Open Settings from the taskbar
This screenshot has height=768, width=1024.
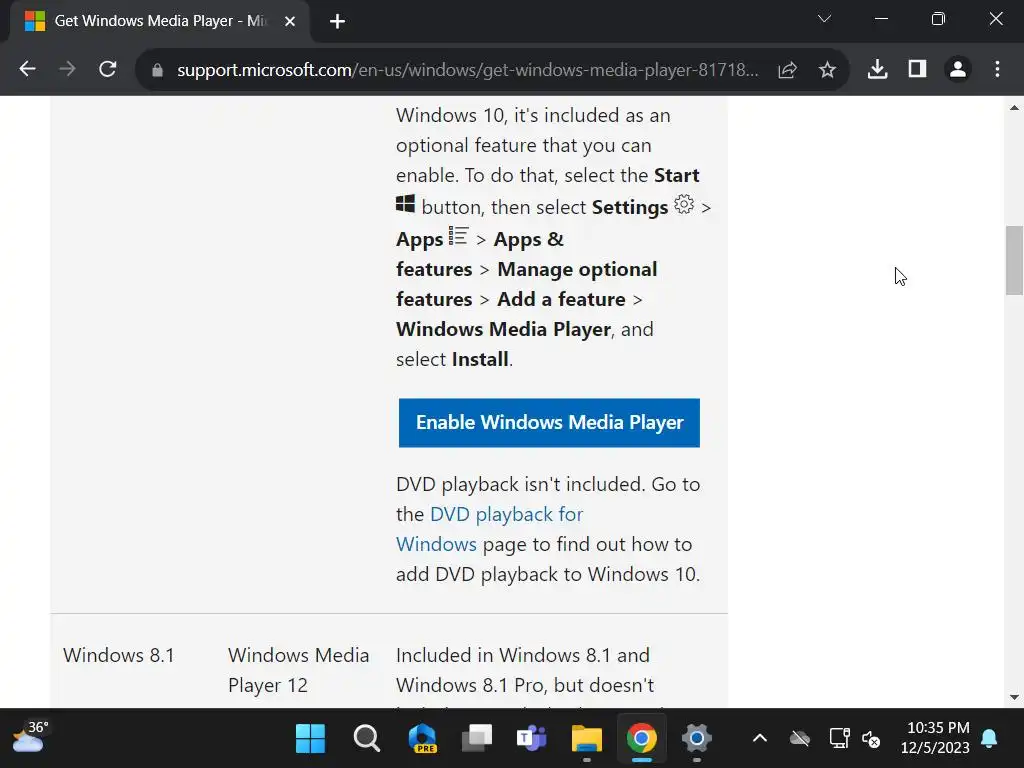click(697, 738)
